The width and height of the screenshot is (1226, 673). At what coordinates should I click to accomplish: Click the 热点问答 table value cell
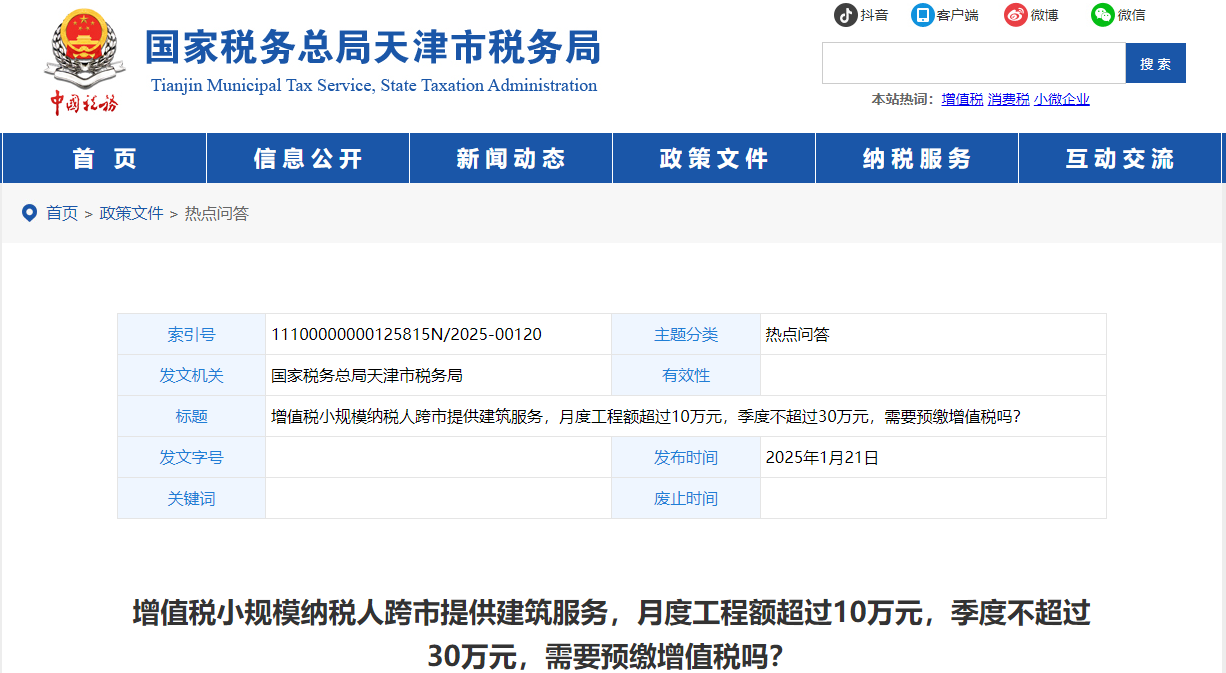(x=933, y=334)
